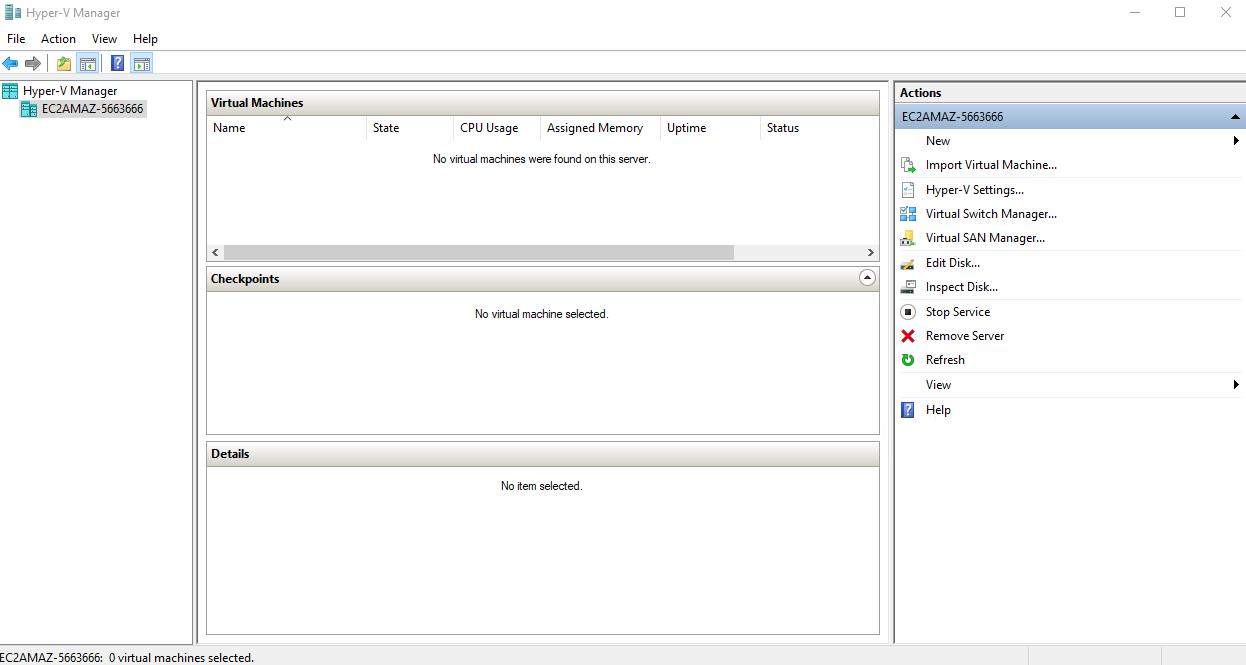This screenshot has width=1246, height=665.
Task: Click the EC2AMAZ-5663666 server icon in tree
Action: coord(29,109)
